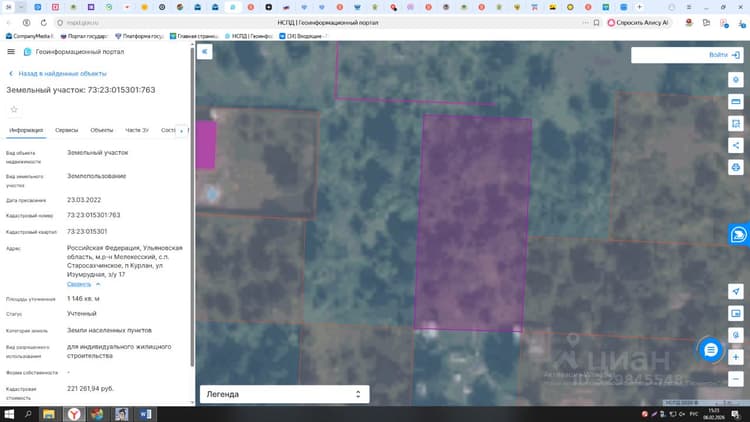Viewport: 750px width, 422px height.
Task: Open the hamburger menu of the portal
Action: [11, 52]
